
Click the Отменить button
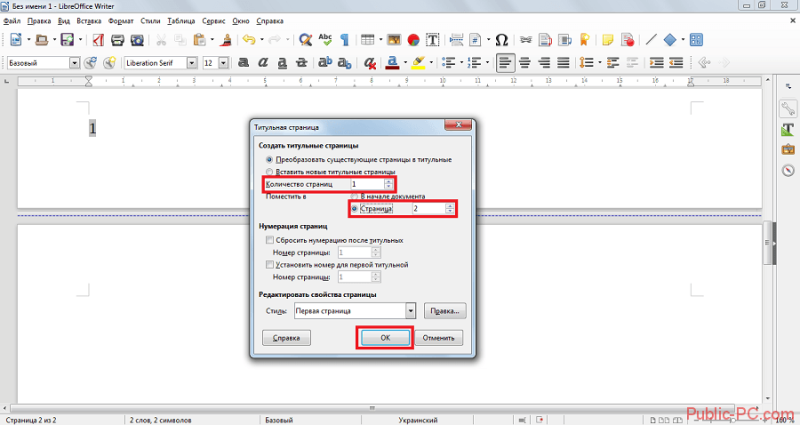point(438,338)
